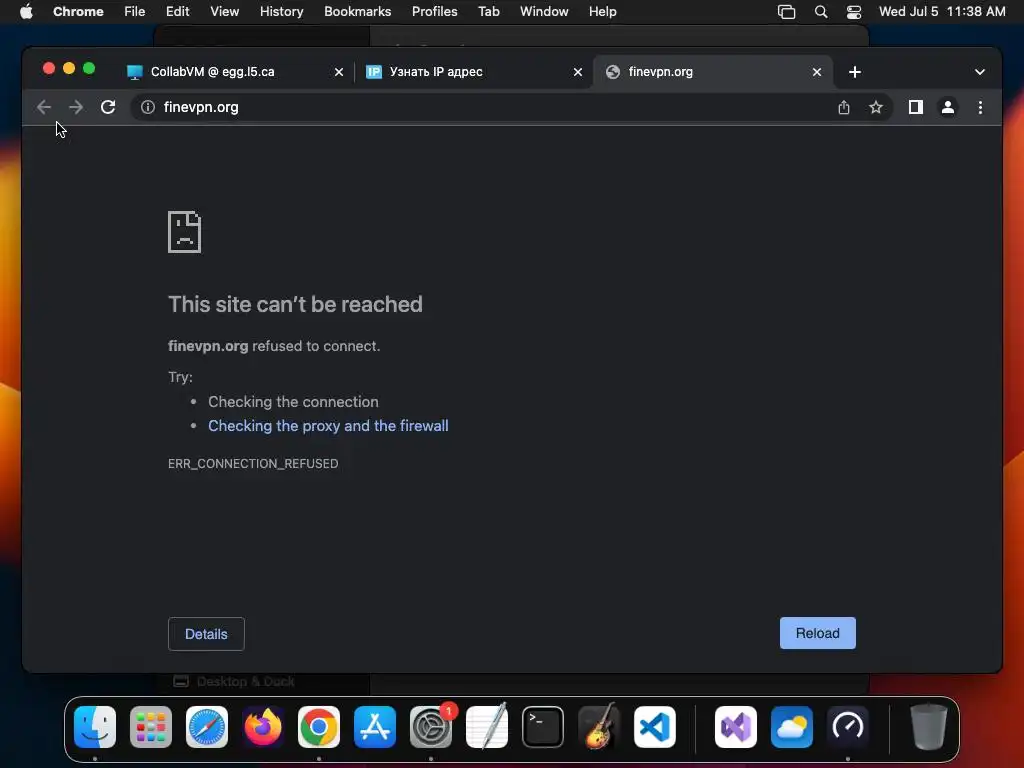
Task: Open the Edit menu
Action: click(x=178, y=12)
